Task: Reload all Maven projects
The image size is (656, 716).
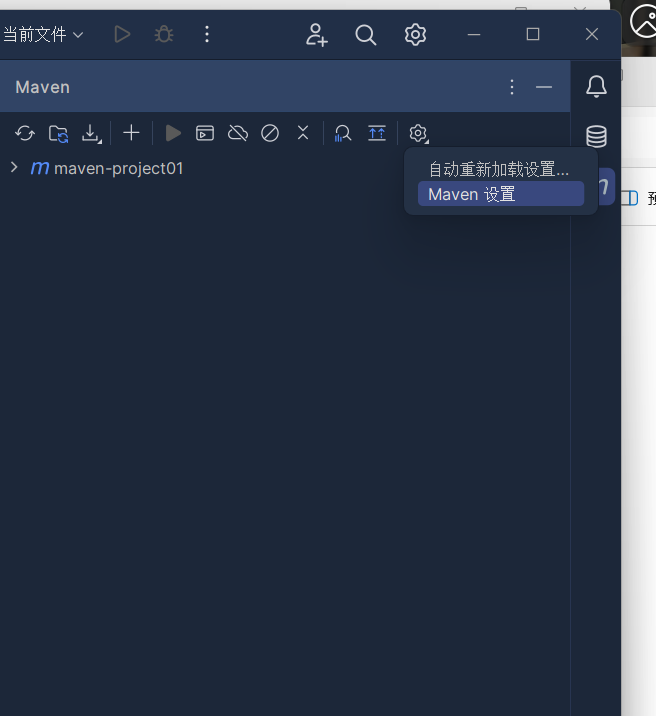Action: tap(25, 133)
